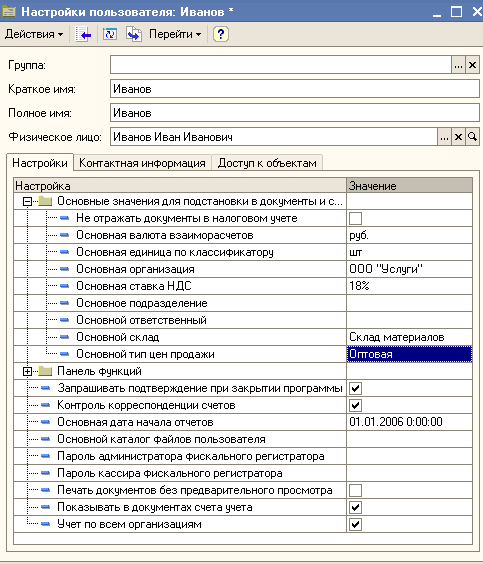
Task: Click the Значение column header
Action: [x=409, y=186]
